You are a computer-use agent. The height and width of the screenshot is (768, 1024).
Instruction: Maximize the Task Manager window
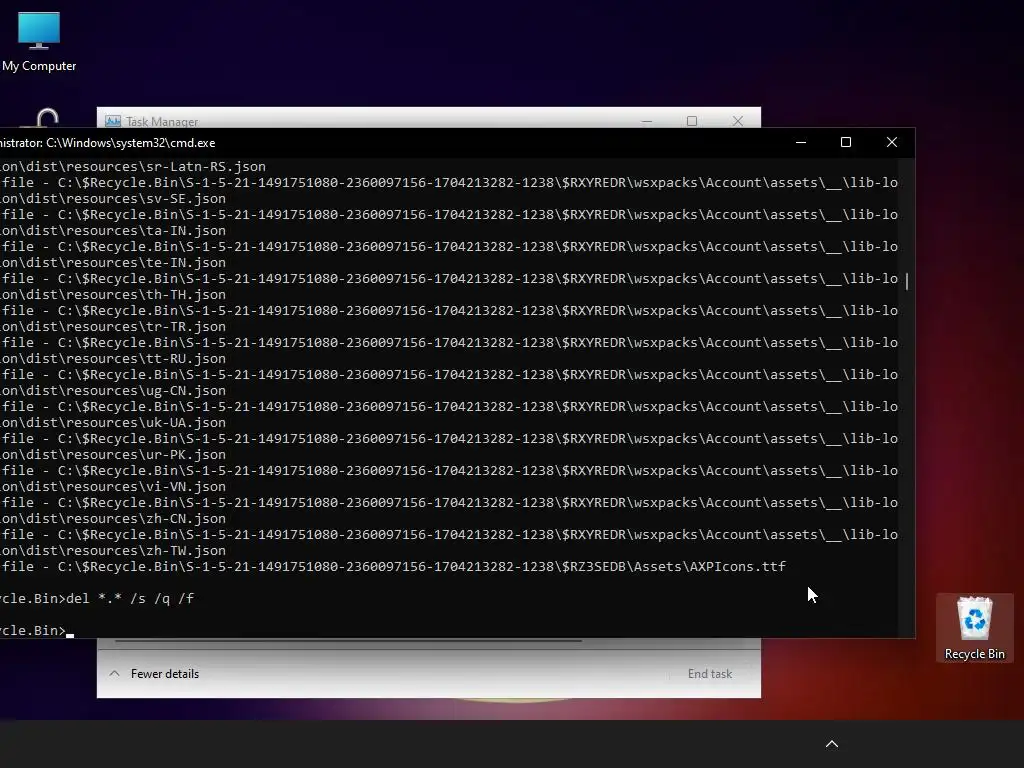[x=692, y=121]
